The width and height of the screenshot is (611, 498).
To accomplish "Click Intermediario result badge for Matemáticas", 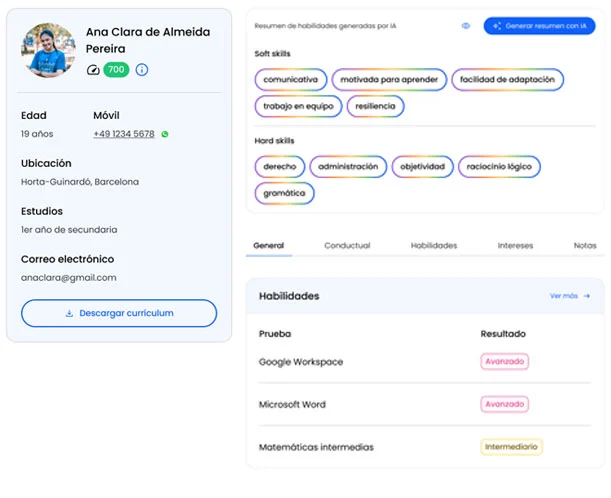I will tap(511, 447).
